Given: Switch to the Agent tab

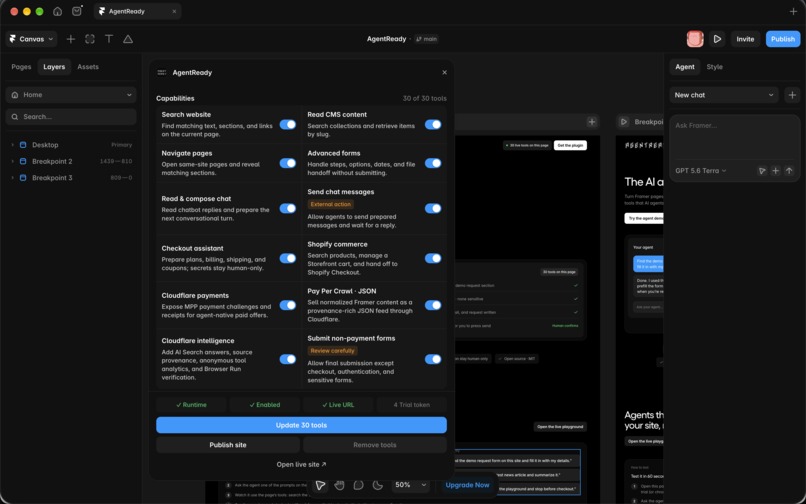Looking at the screenshot, I should (x=685, y=67).
